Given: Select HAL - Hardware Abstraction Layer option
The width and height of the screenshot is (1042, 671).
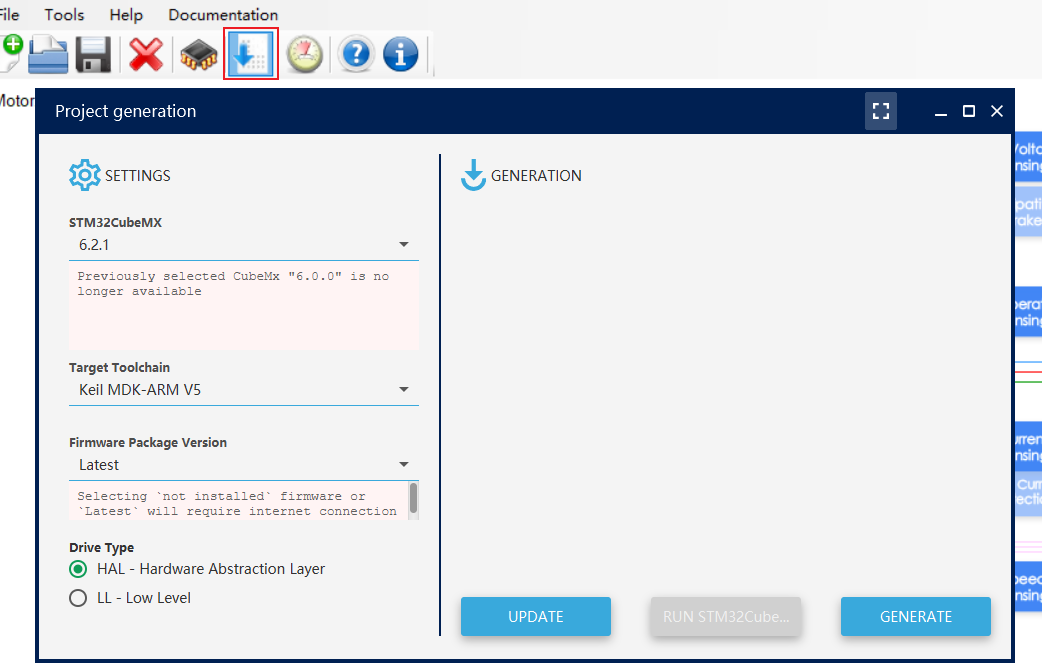Looking at the screenshot, I should (197, 569).
